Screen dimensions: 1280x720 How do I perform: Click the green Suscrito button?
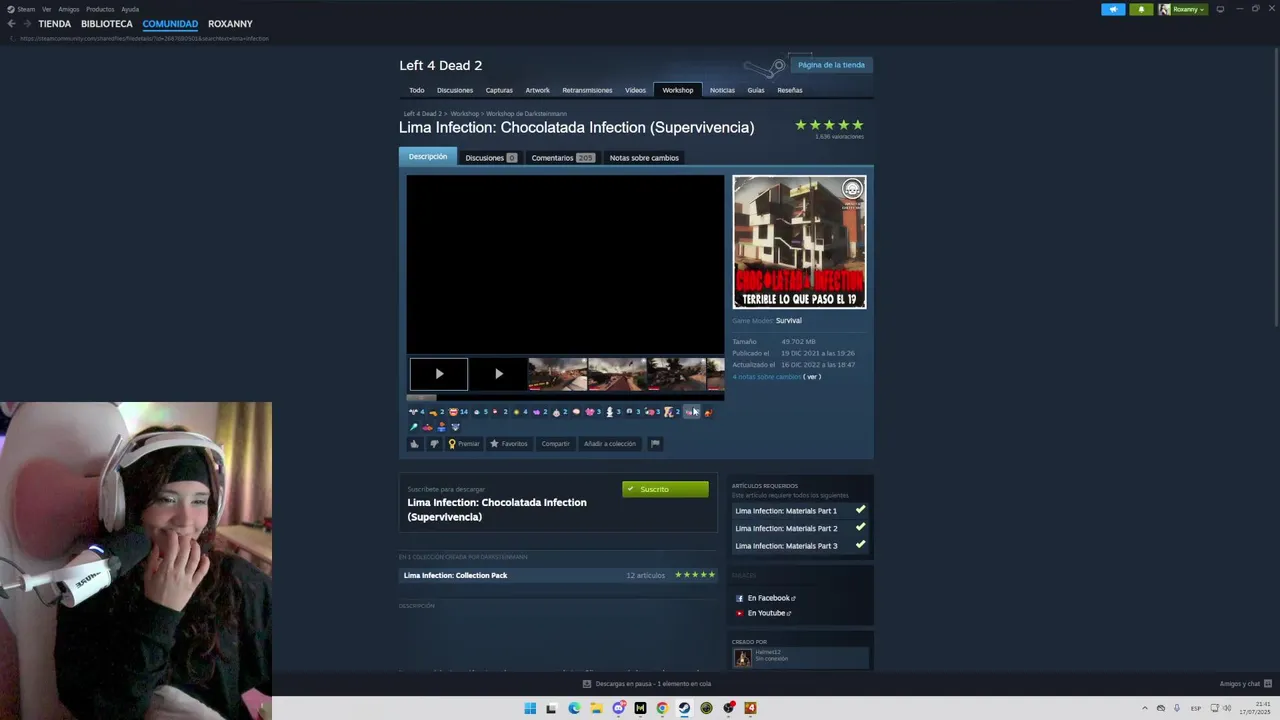(x=665, y=489)
